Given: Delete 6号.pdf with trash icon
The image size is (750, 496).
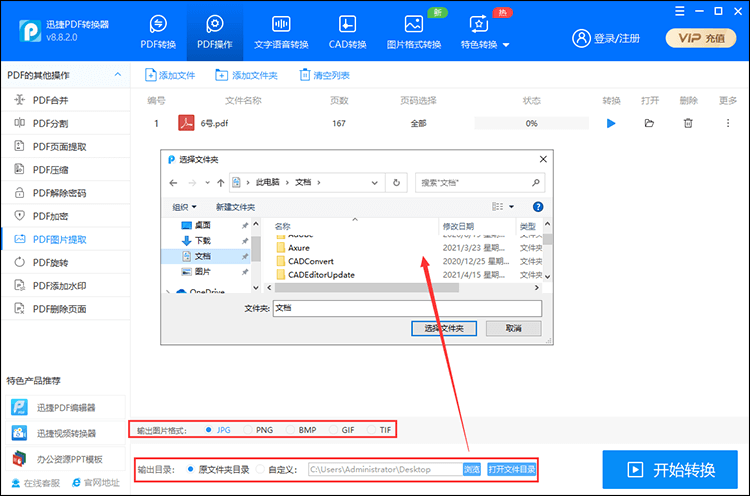Looking at the screenshot, I should click(x=688, y=123).
